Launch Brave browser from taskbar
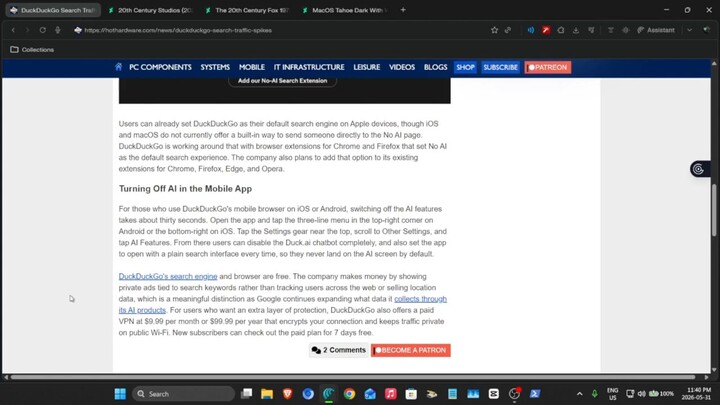The height and width of the screenshot is (405, 720). tap(287, 394)
